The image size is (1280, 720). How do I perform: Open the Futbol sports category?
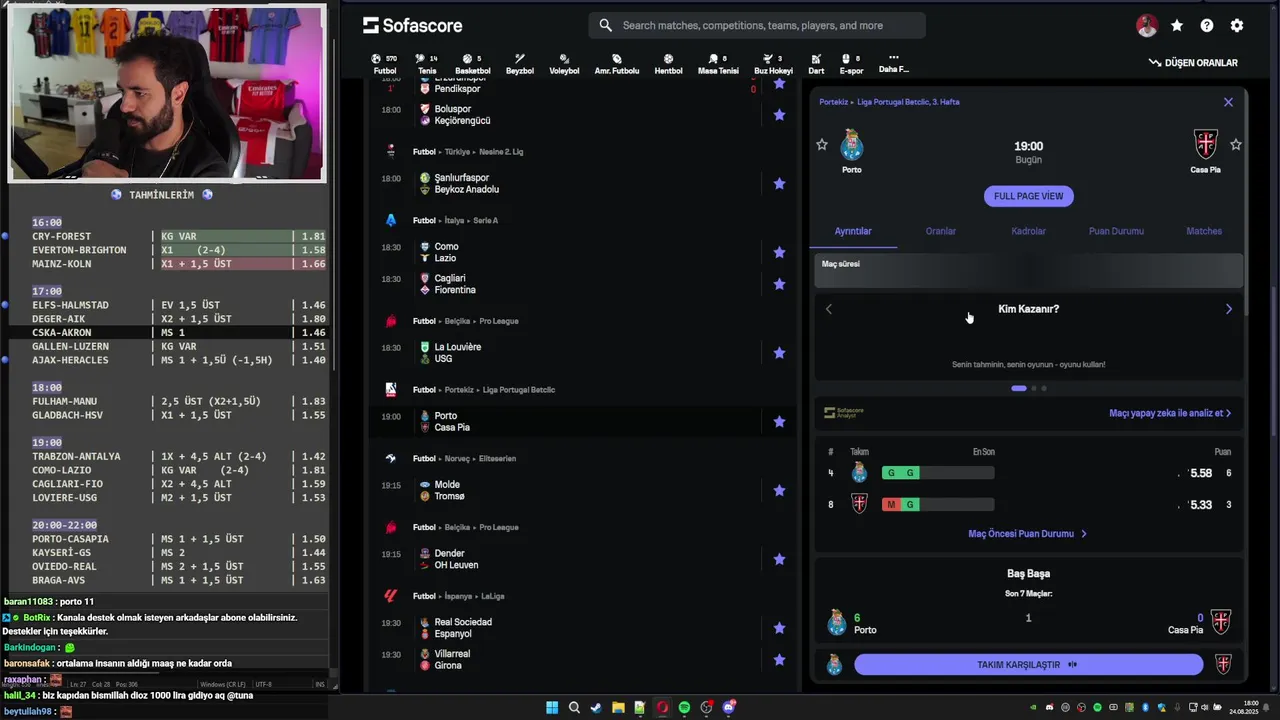384,64
